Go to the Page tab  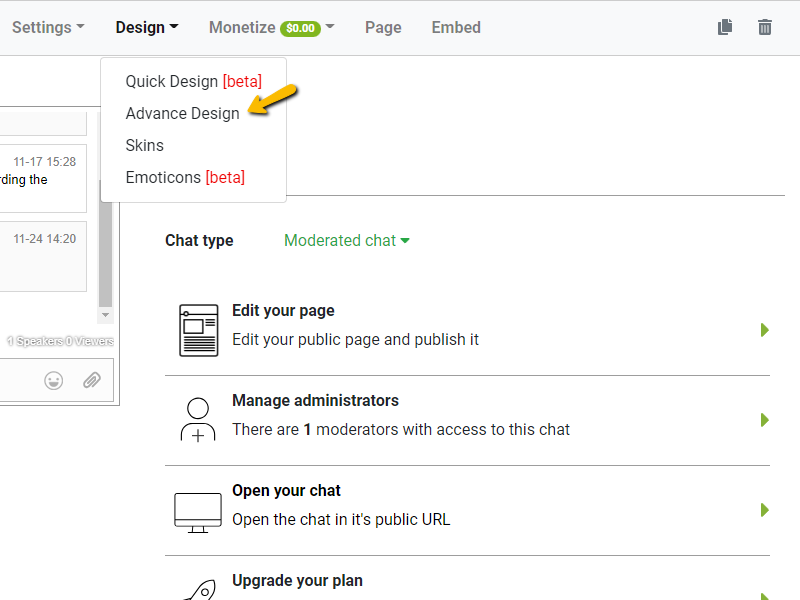pos(383,28)
